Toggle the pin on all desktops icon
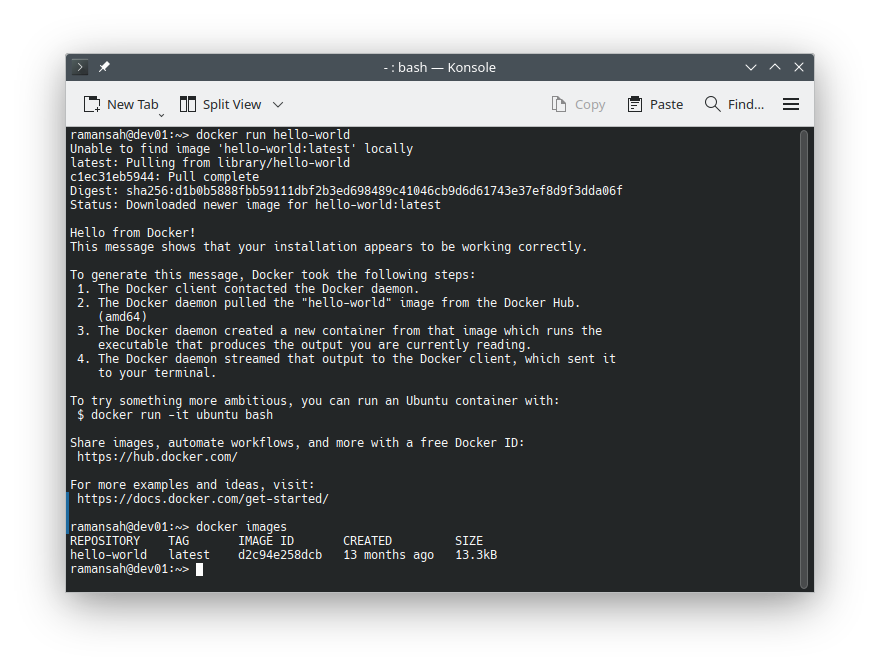 [104, 67]
